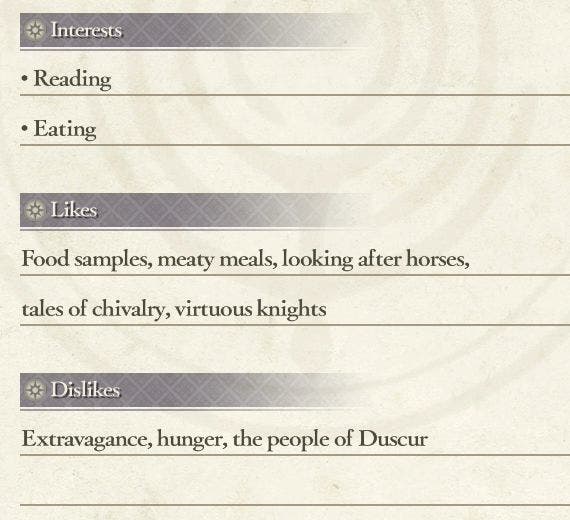This screenshot has height=520, width=570.
Task: Click the Eating interest entry
Action: pyautogui.click(x=65, y=129)
